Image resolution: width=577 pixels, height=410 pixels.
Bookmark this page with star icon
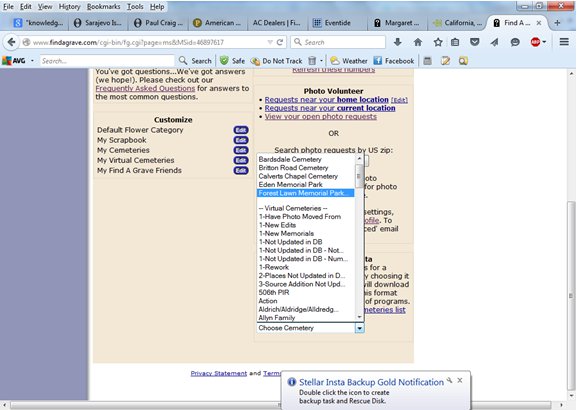tap(438, 42)
